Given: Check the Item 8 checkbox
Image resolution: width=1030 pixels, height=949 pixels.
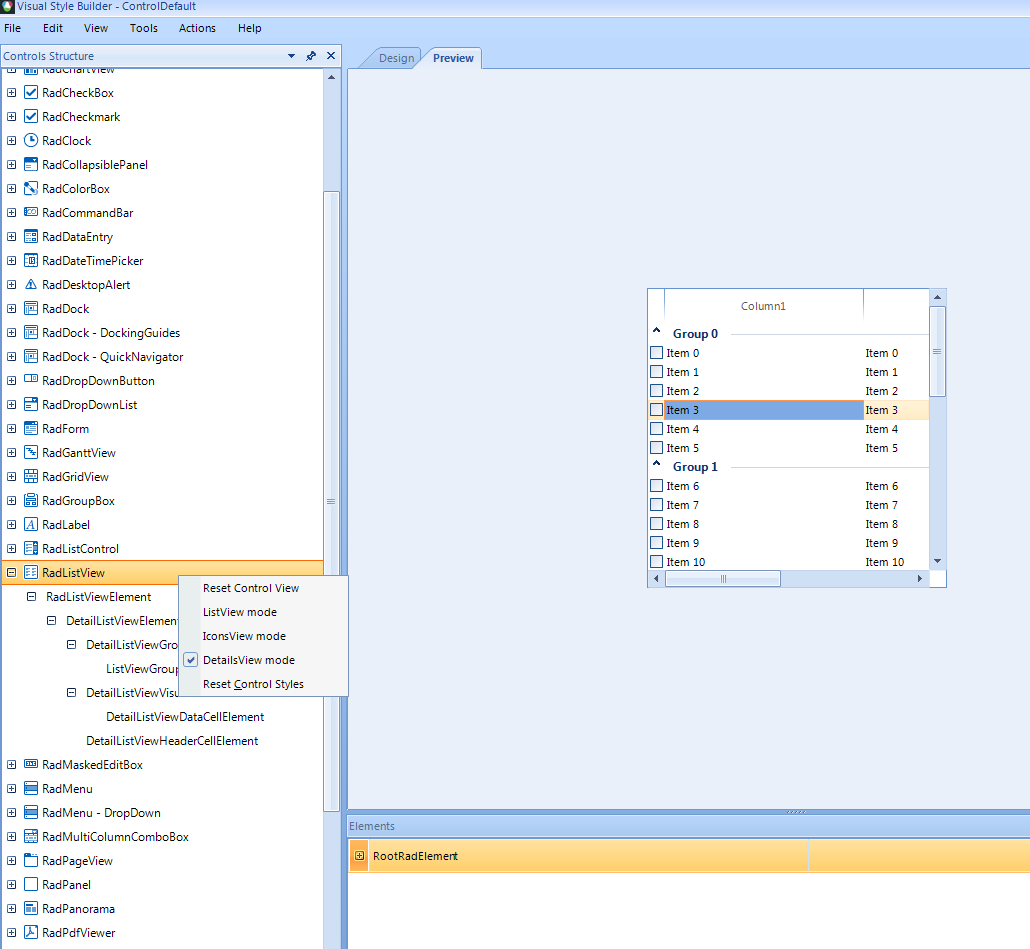Looking at the screenshot, I should click(656, 524).
